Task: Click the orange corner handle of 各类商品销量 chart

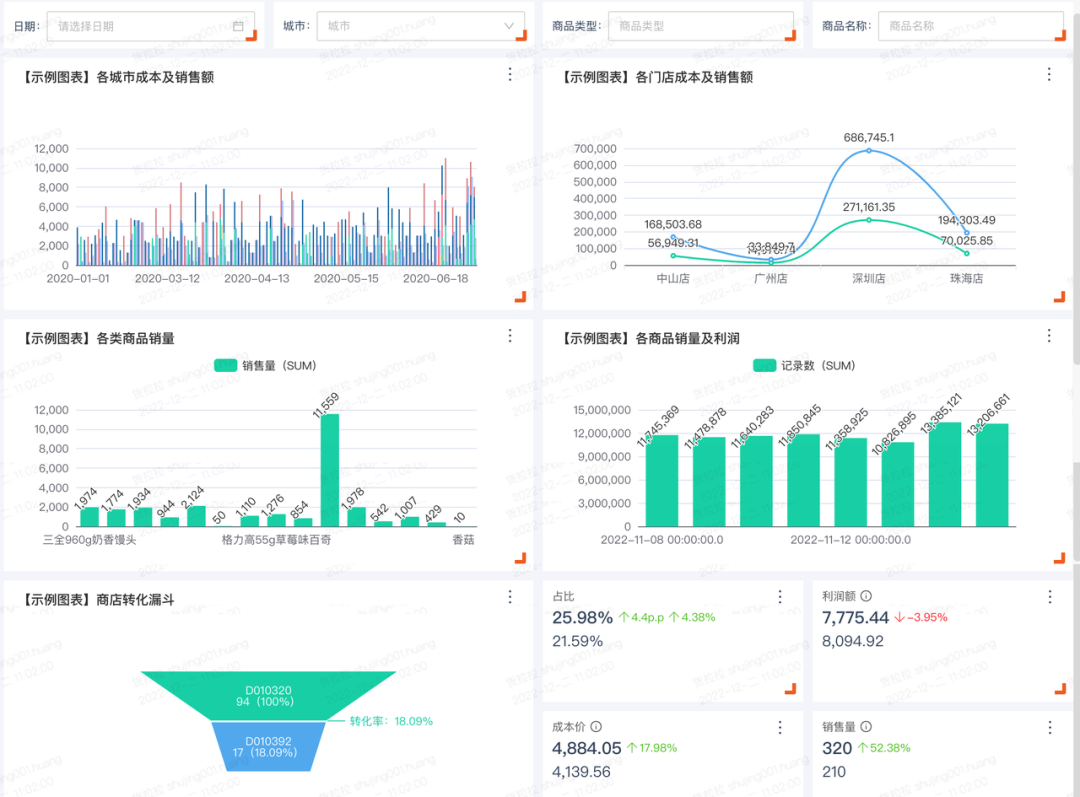Action: 521,558
